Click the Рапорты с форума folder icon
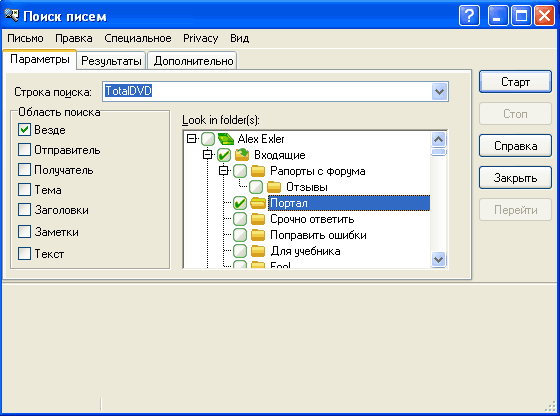Screen dimensions: 560x416 (258, 171)
